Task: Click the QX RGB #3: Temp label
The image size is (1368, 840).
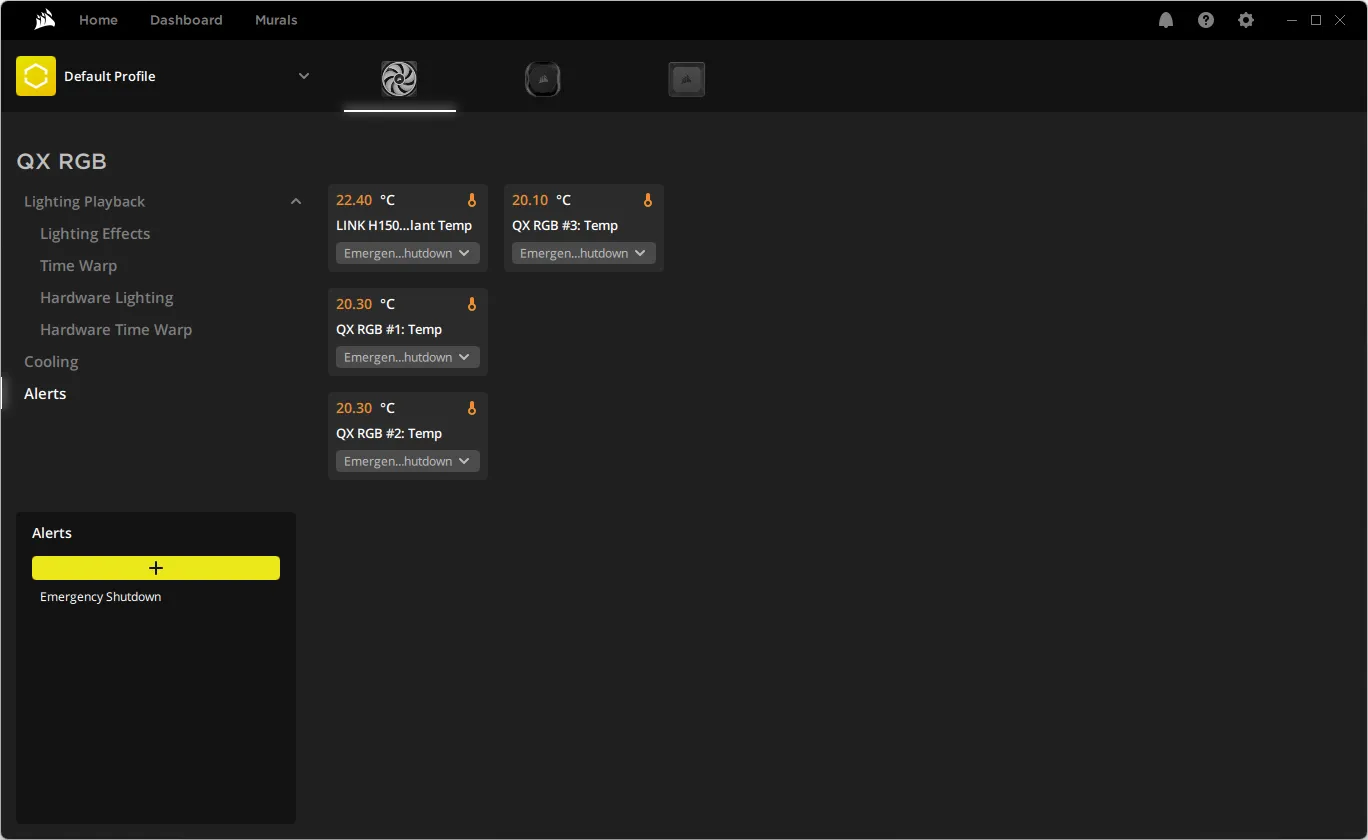Action: (x=565, y=225)
